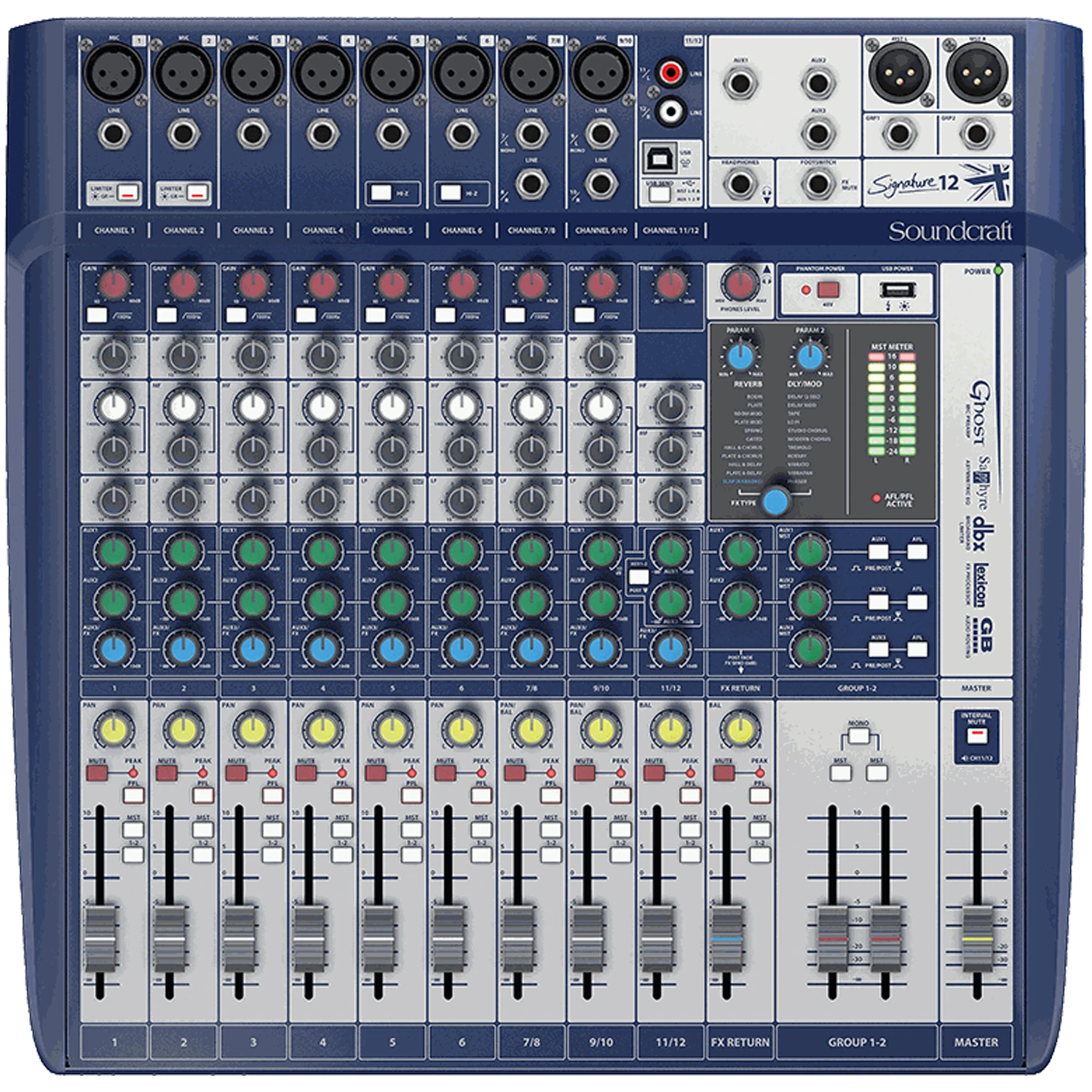Click the Channel 11/12 red trim knob

pyautogui.click(x=670, y=285)
